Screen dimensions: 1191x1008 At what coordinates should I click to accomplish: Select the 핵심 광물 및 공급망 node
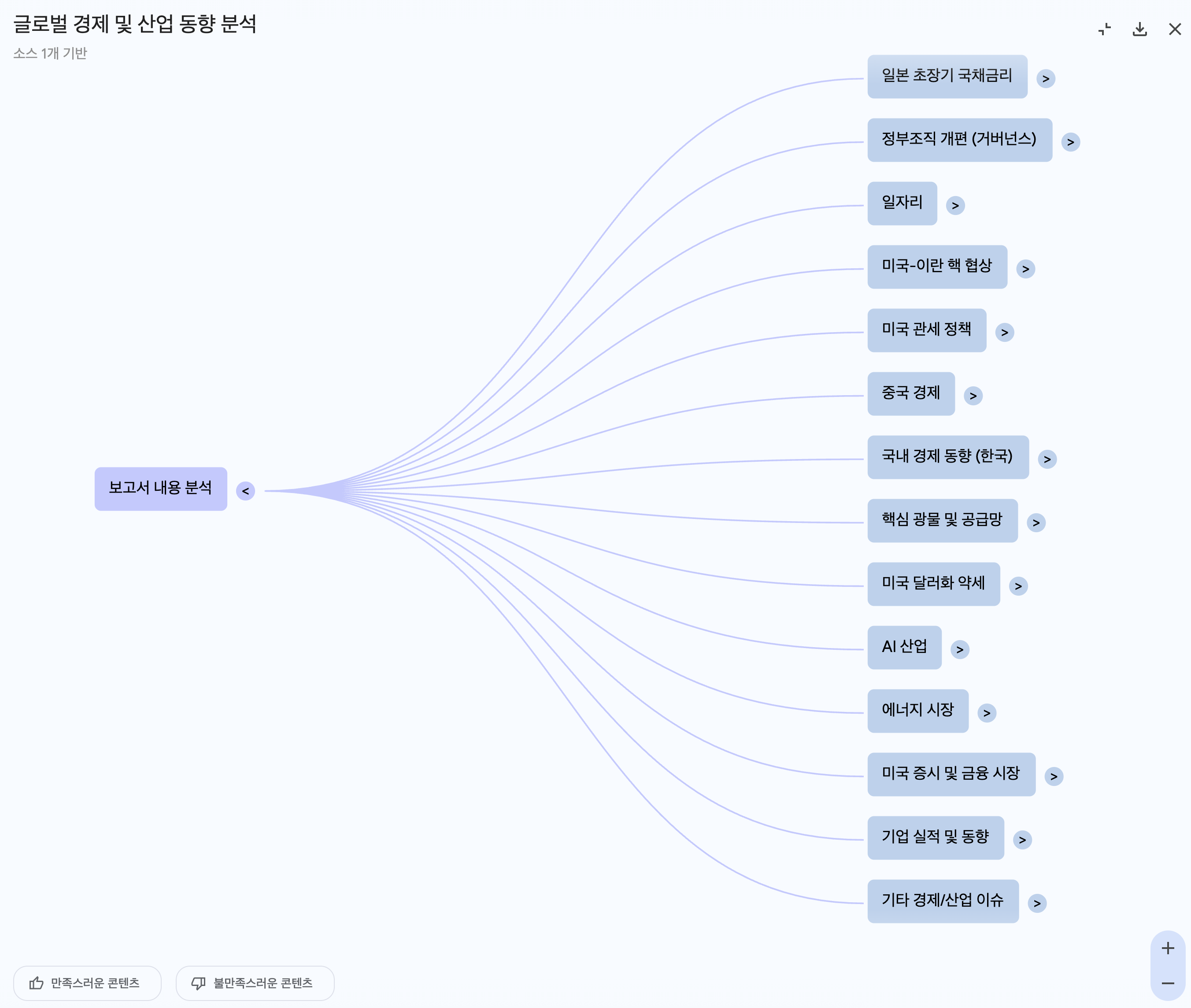point(942,520)
